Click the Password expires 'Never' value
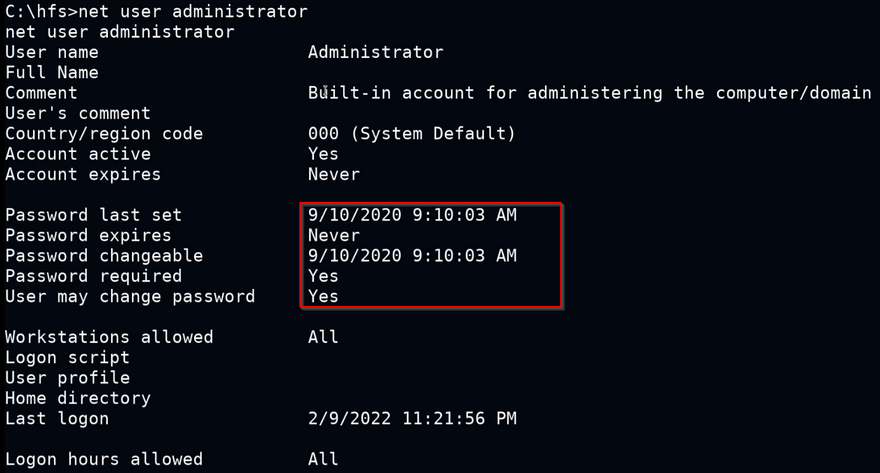The height and width of the screenshot is (473, 880). coord(334,236)
